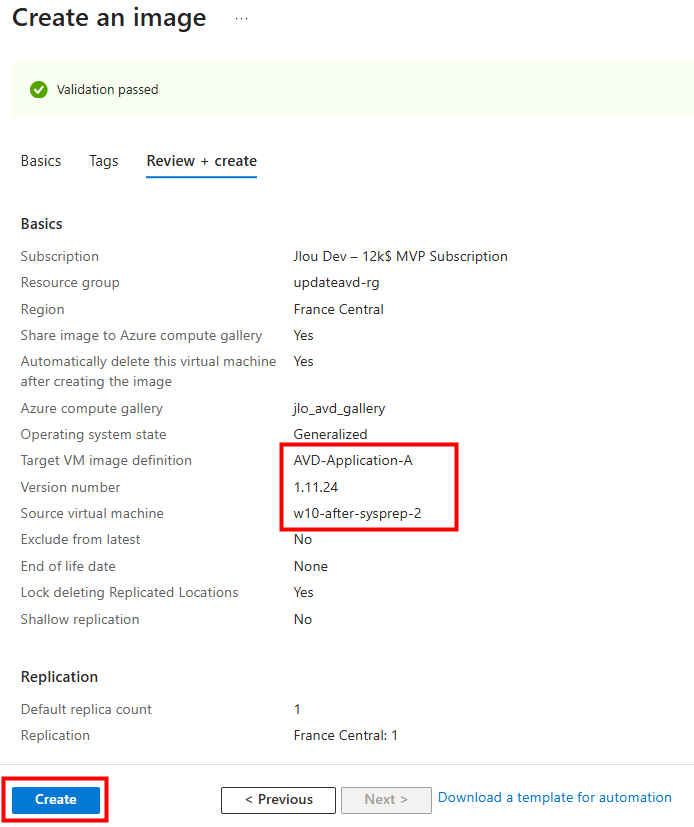Click the Validation passed banner text
Viewport: 694px width, 827px height.
[x=107, y=90]
